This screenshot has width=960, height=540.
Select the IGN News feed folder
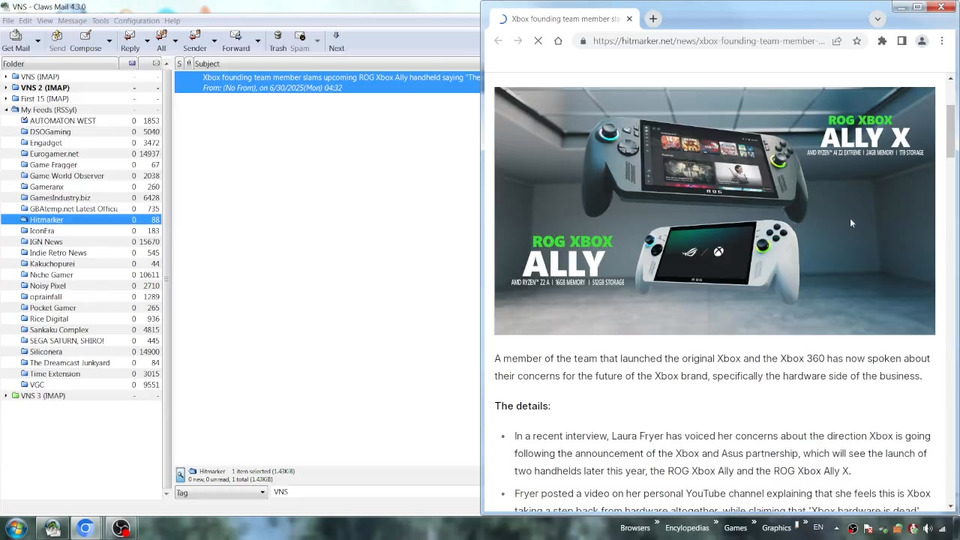pos(81,242)
